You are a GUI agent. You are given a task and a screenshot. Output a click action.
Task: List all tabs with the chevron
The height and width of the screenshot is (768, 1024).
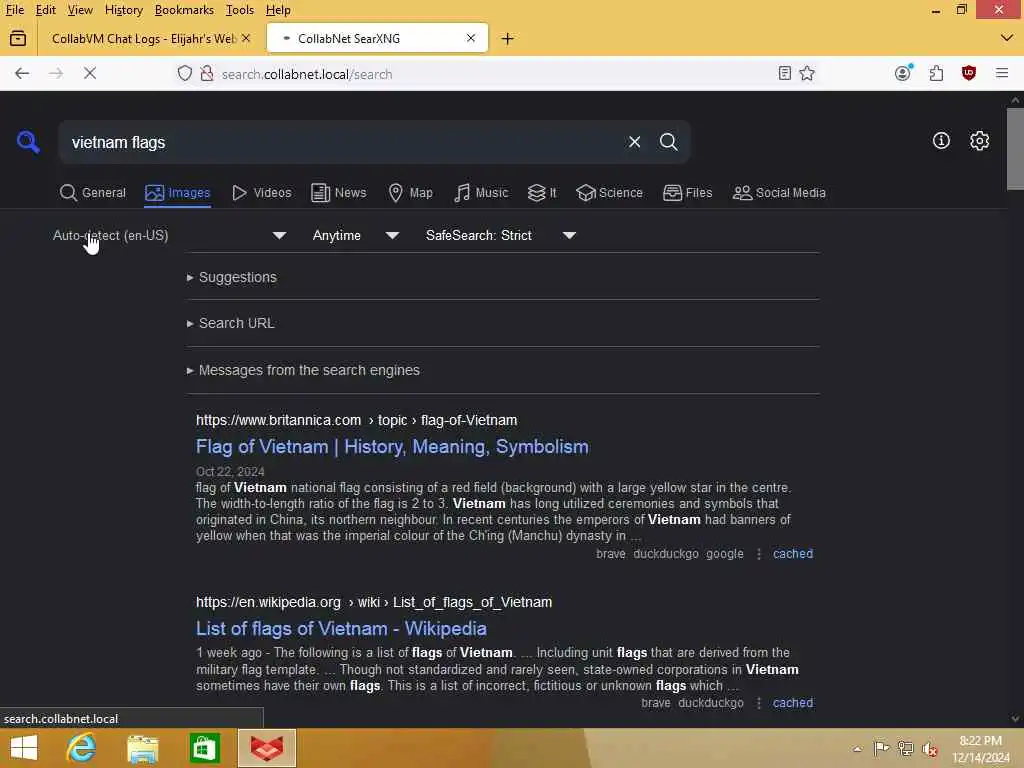(1006, 39)
